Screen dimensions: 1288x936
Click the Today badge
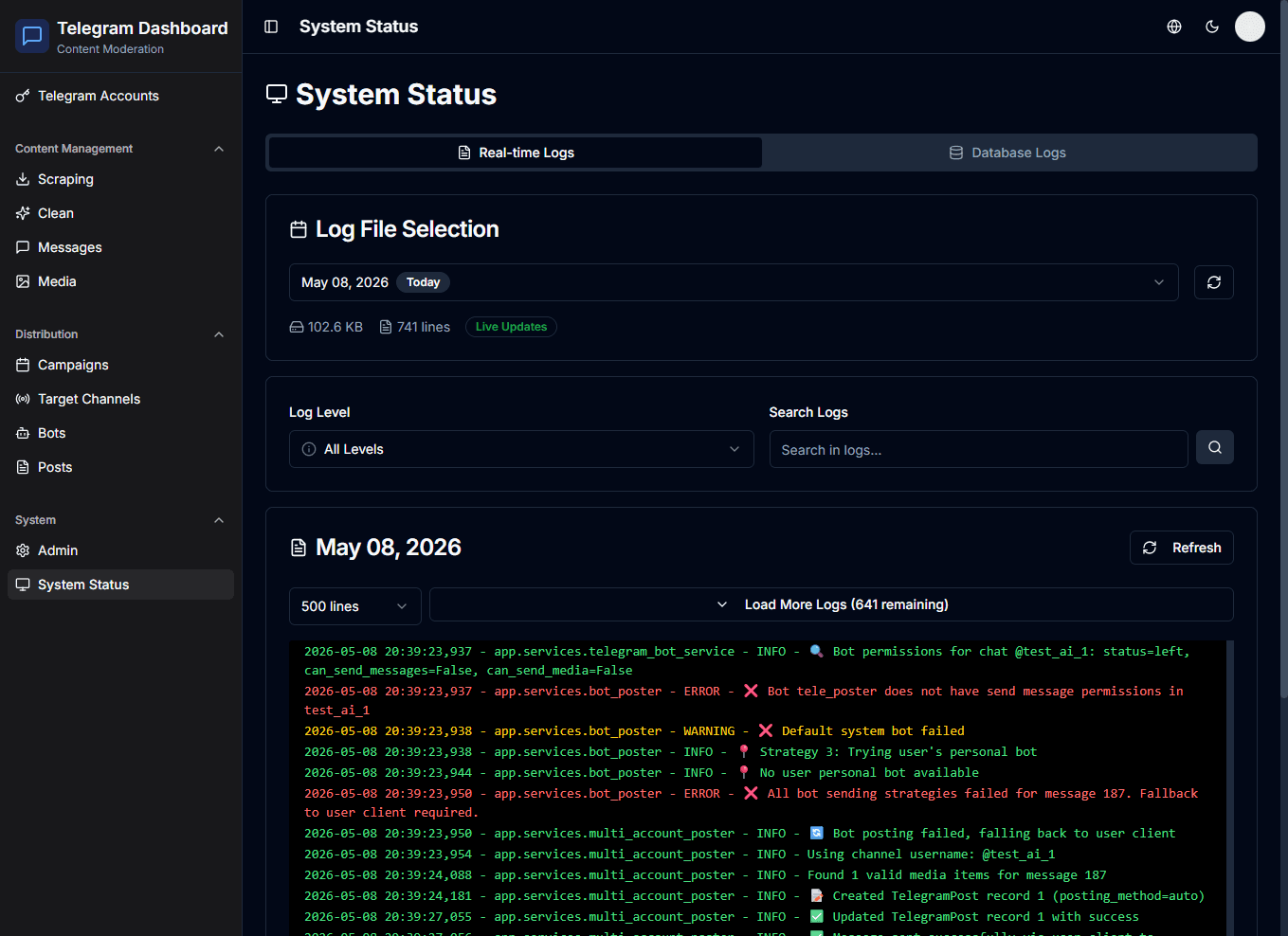pyautogui.click(x=423, y=282)
